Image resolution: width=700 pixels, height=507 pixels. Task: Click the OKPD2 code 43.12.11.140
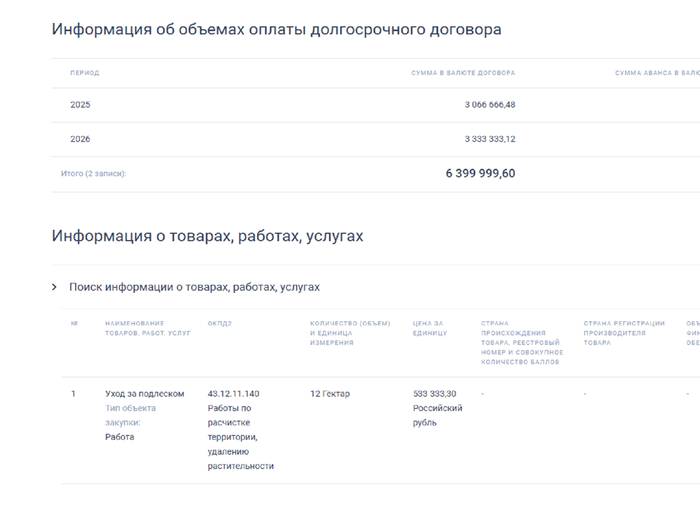(x=233, y=394)
